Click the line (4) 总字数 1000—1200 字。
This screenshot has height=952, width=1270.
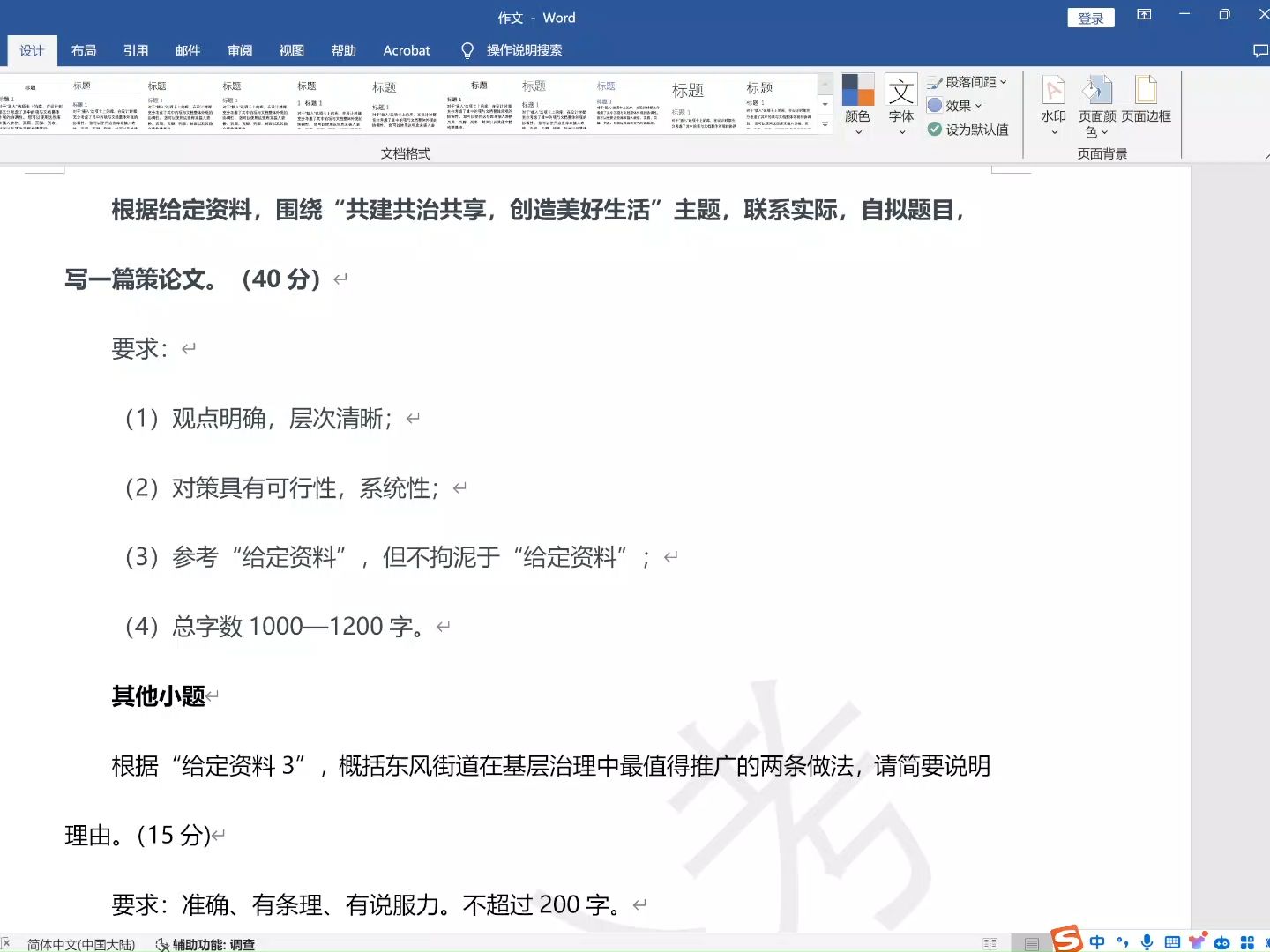pos(274,627)
